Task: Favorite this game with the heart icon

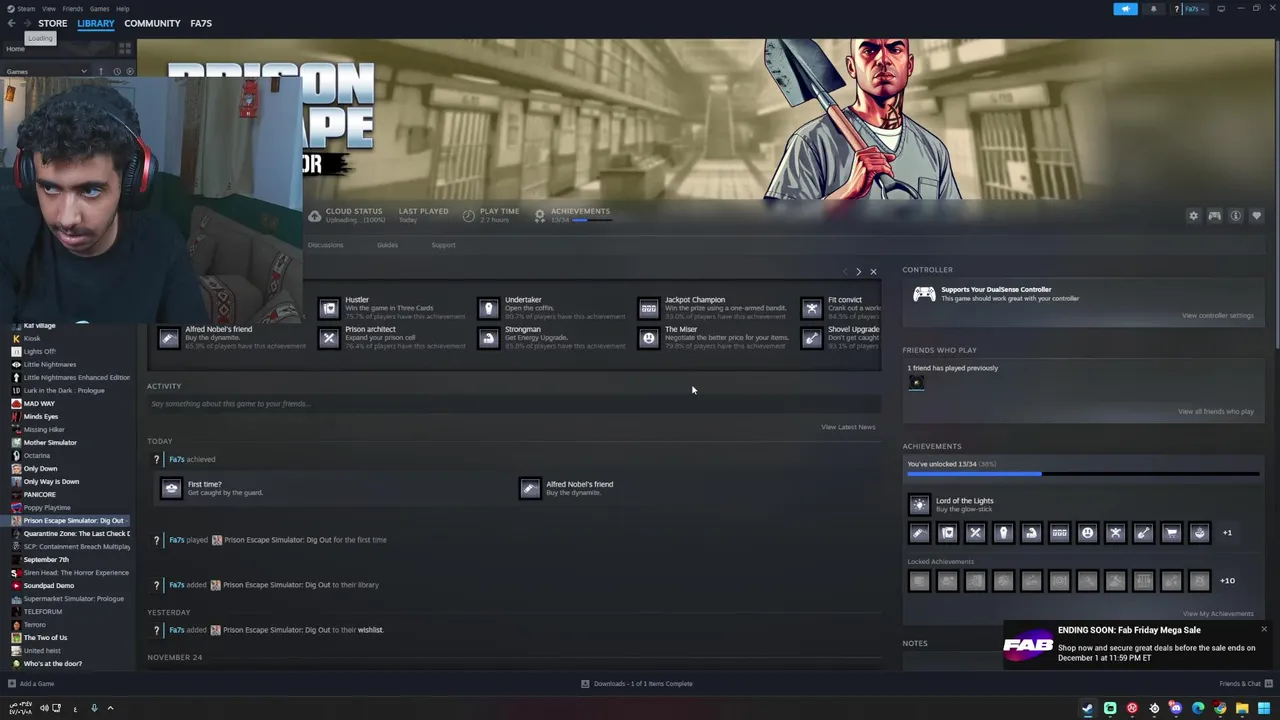Action: [1257, 216]
